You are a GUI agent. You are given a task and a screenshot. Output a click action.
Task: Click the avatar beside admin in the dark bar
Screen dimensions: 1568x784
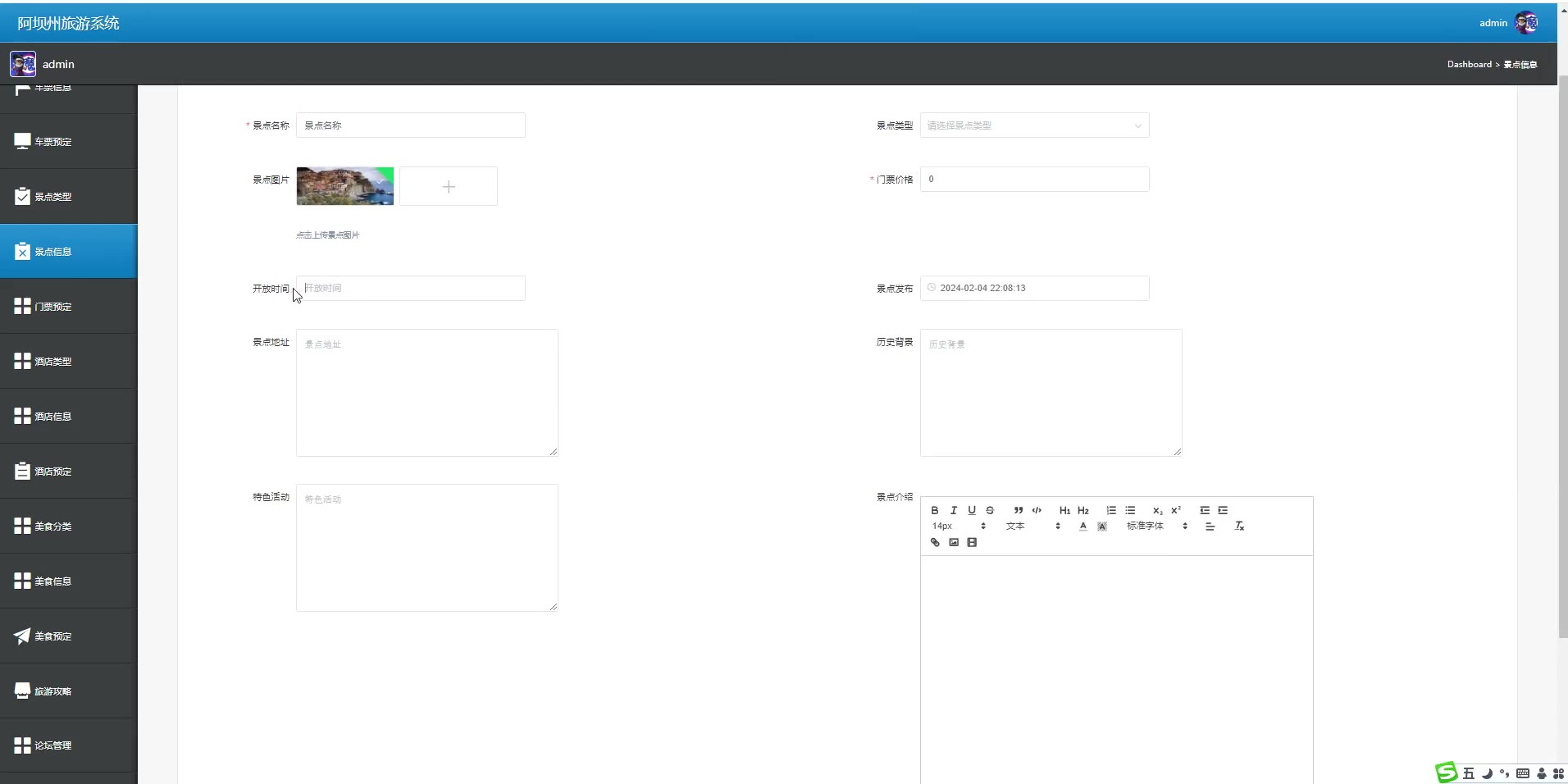click(x=23, y=64)
